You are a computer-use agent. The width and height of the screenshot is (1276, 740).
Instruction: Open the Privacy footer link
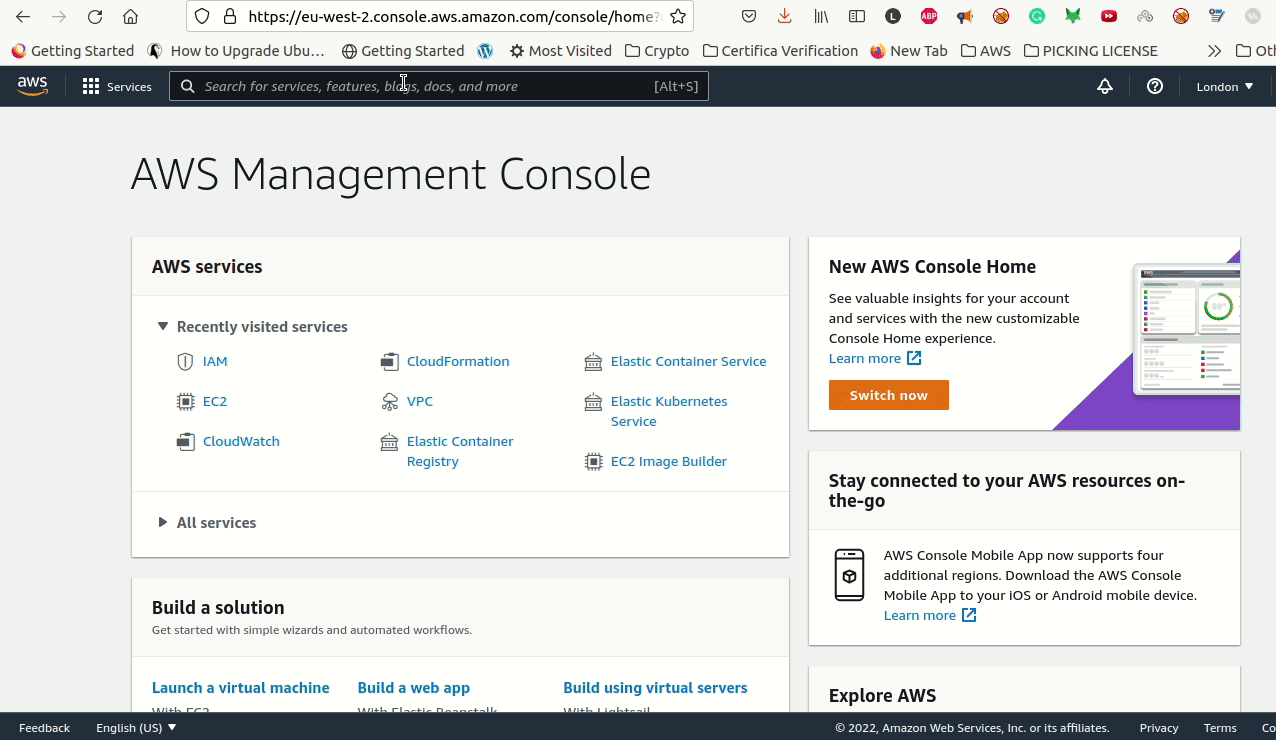(1159, 728)
